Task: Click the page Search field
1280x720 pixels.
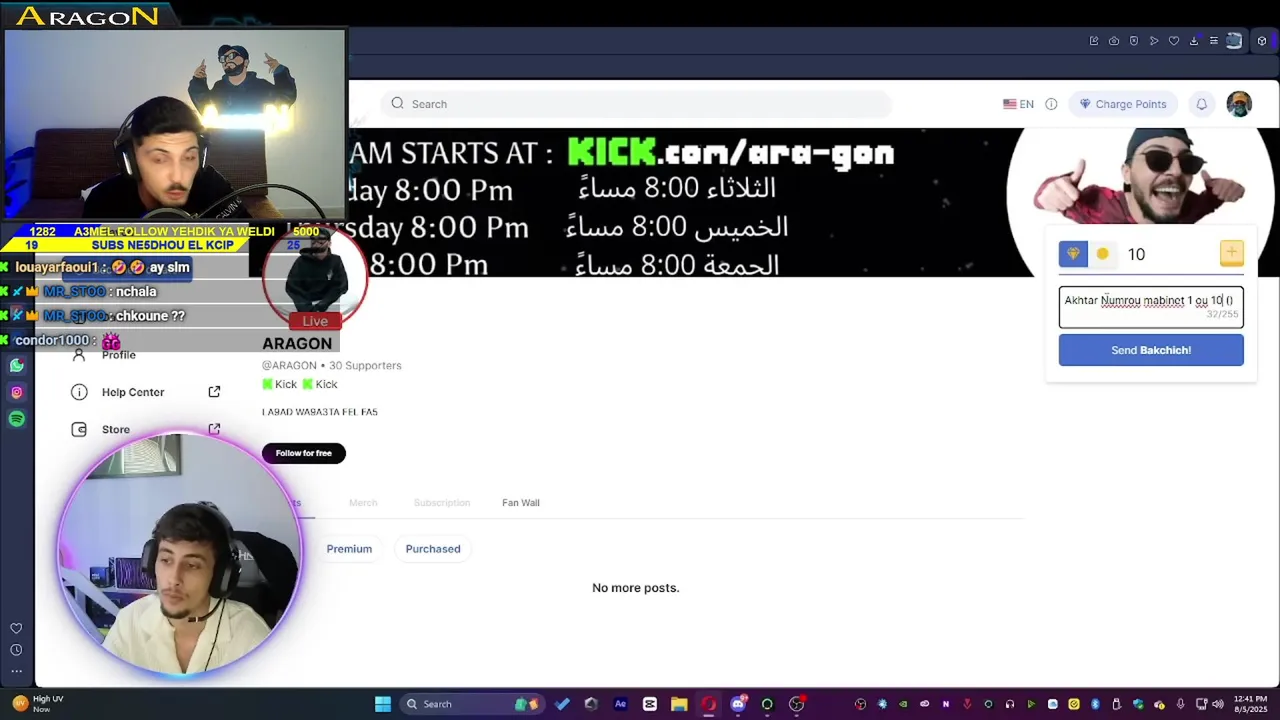Action: pos(635,104)
